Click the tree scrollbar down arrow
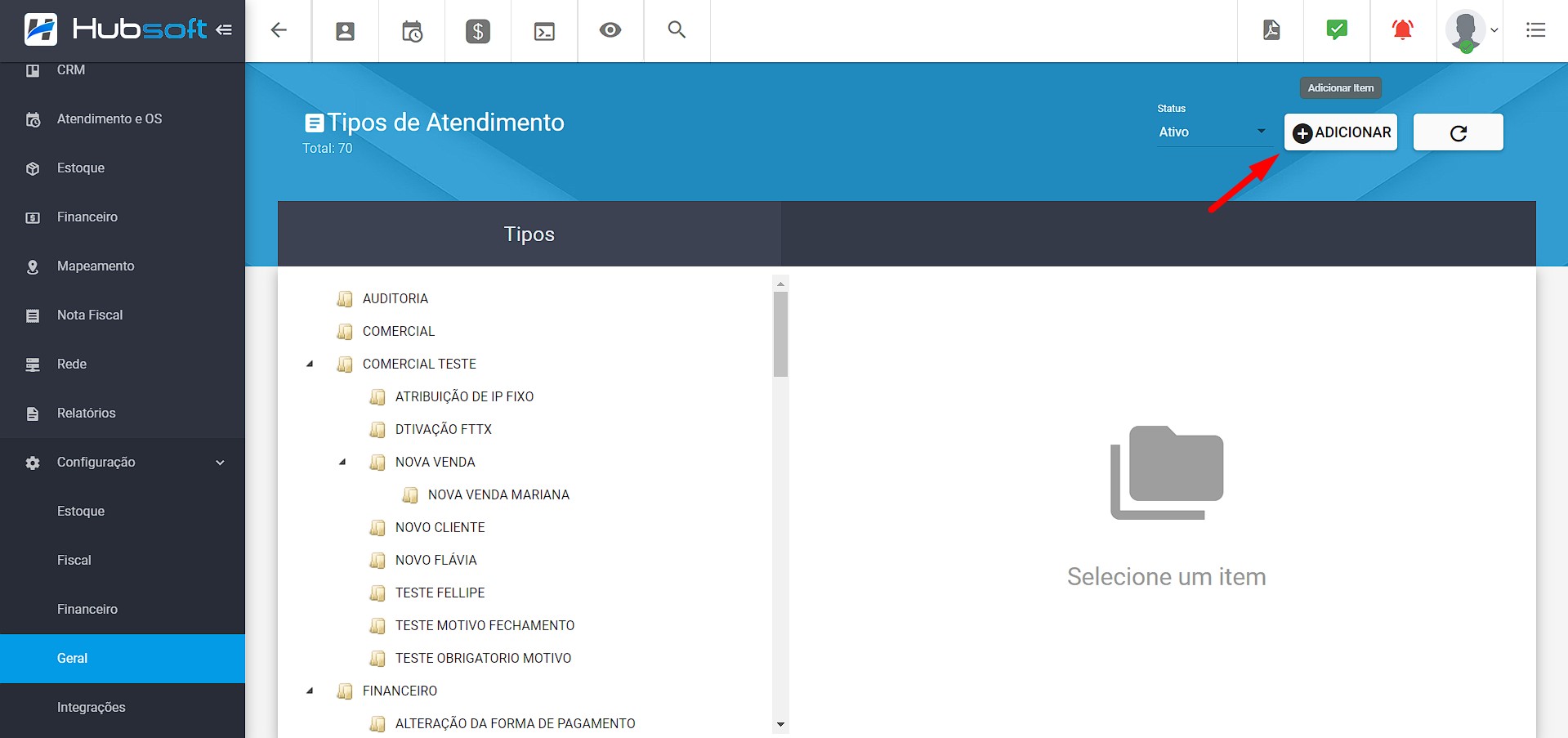The width and height of the screenshot is (1568, 738). (x=780, y=724)
